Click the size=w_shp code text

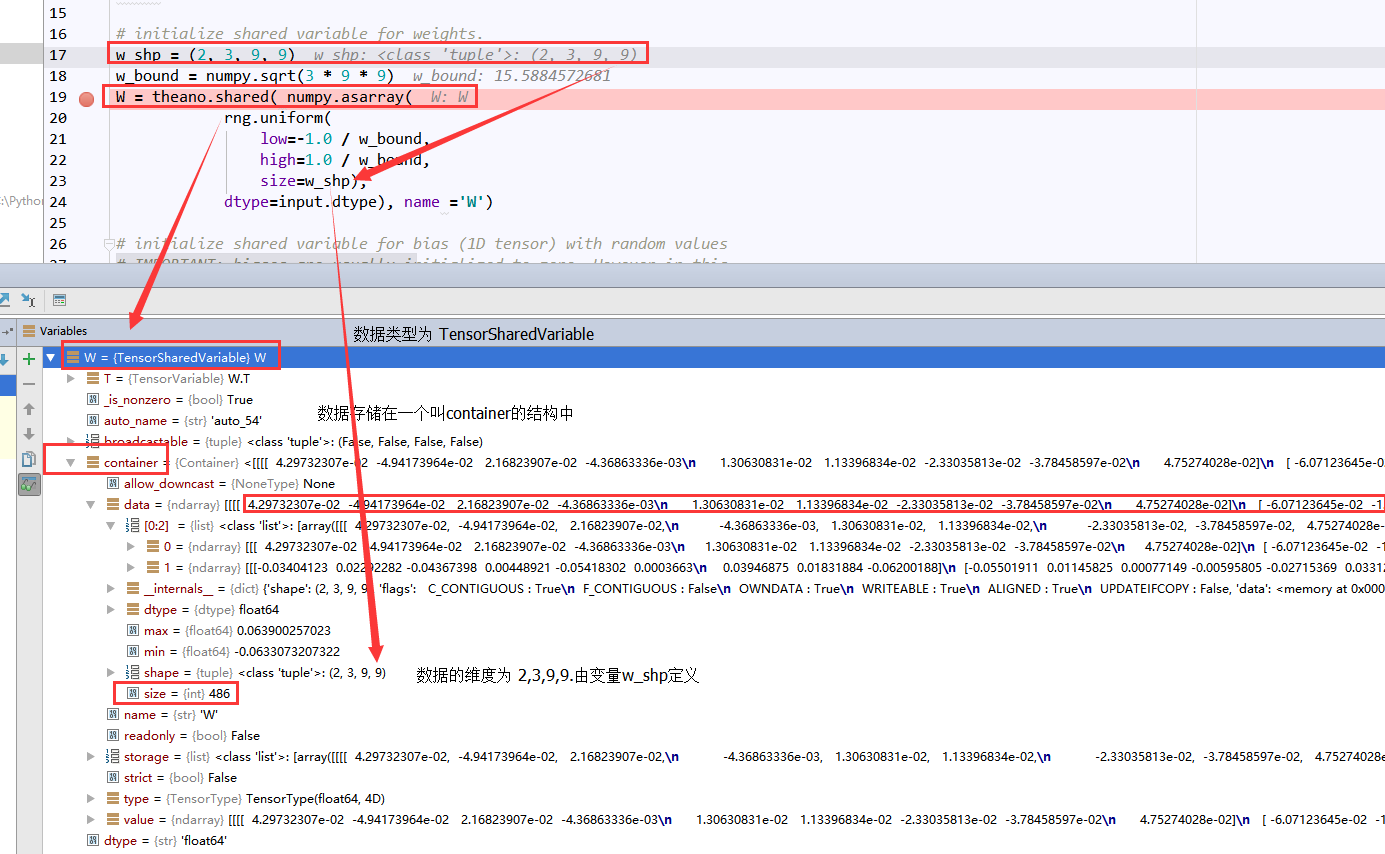pos(305,181)
